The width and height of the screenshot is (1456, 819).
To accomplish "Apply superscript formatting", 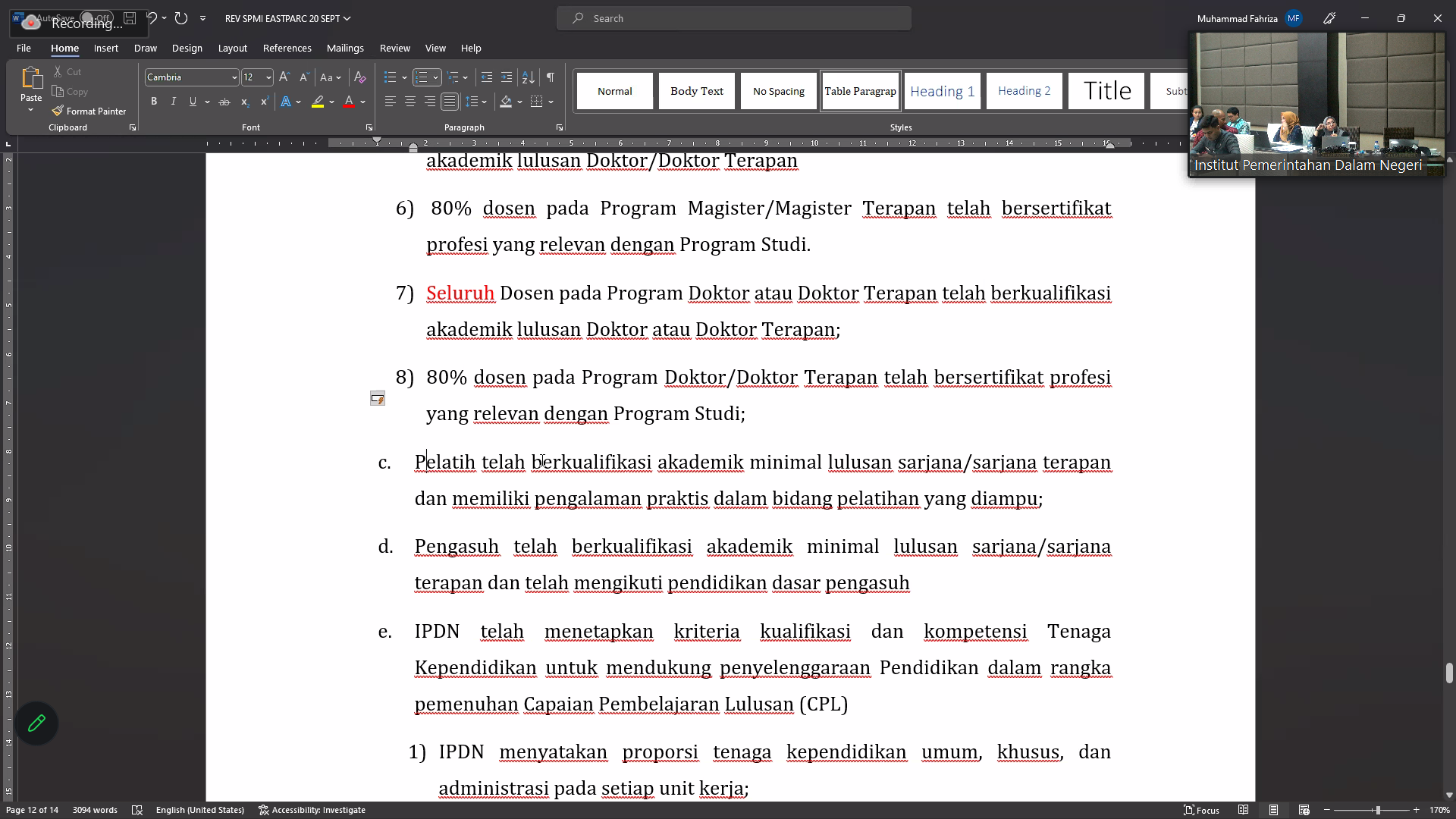I will (x=264, y=102).
